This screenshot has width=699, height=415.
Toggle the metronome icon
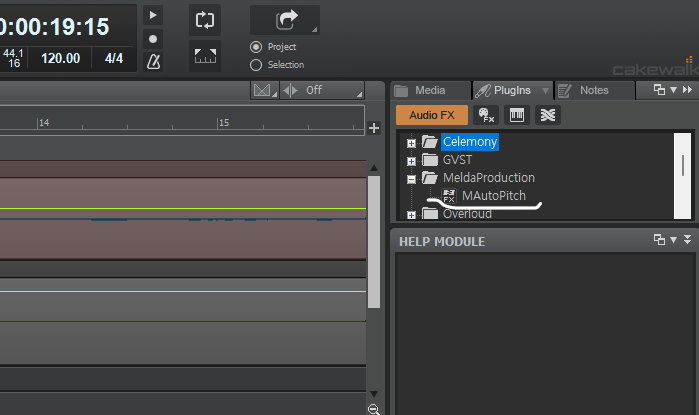[x=153, y=62]
